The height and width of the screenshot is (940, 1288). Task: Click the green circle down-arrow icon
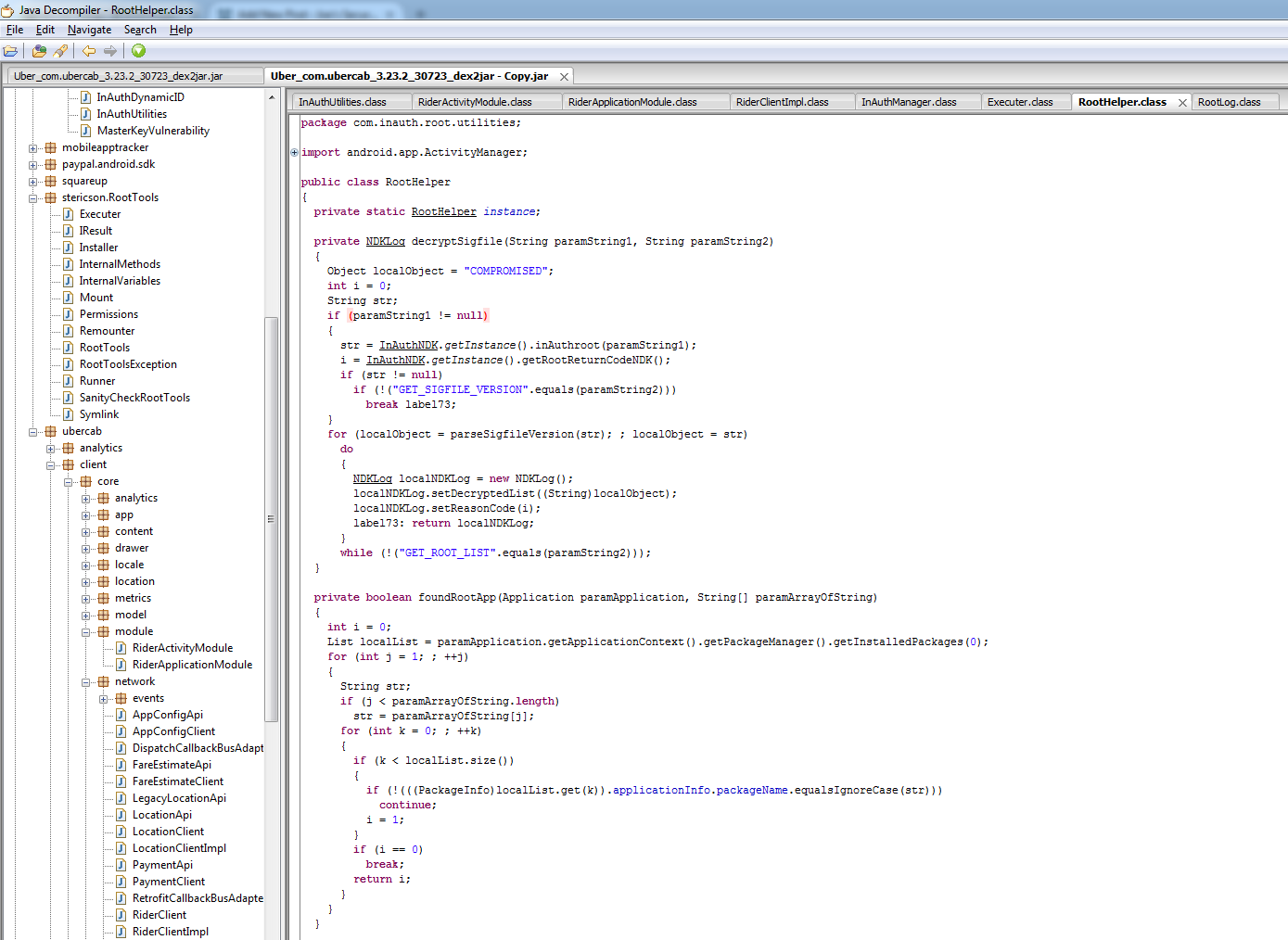(x=138, y=51)
